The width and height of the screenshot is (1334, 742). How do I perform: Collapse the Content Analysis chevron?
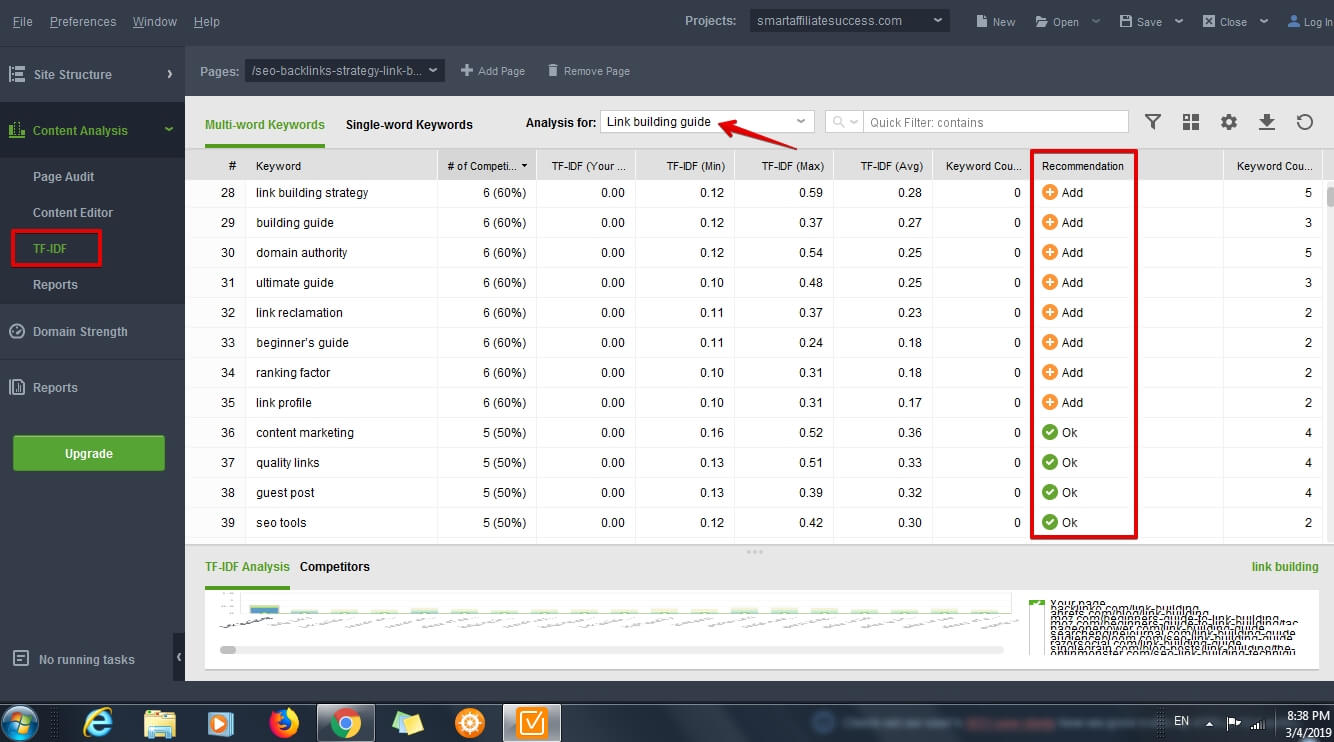[169, 129]
